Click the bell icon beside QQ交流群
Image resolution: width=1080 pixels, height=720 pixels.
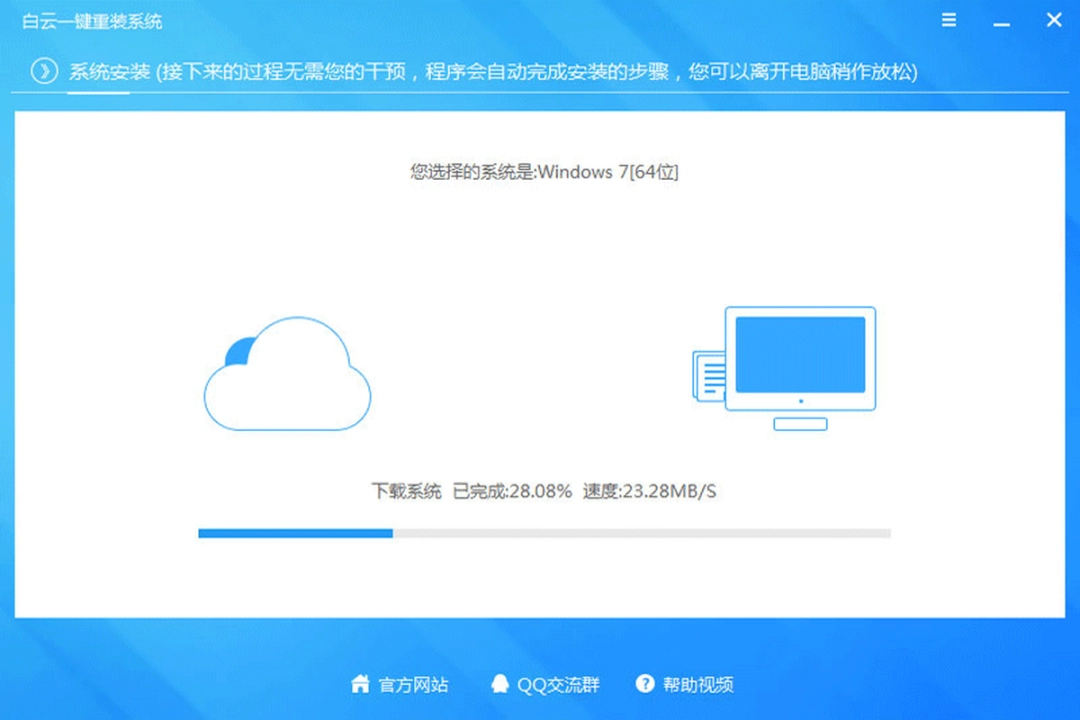(x=500, y=685)
